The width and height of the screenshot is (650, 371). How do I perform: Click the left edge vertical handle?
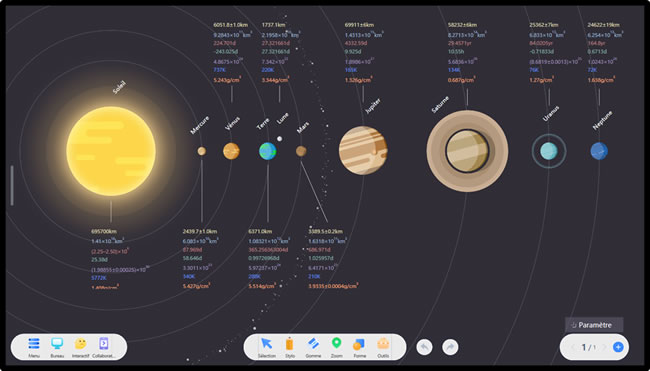point(12,185)
